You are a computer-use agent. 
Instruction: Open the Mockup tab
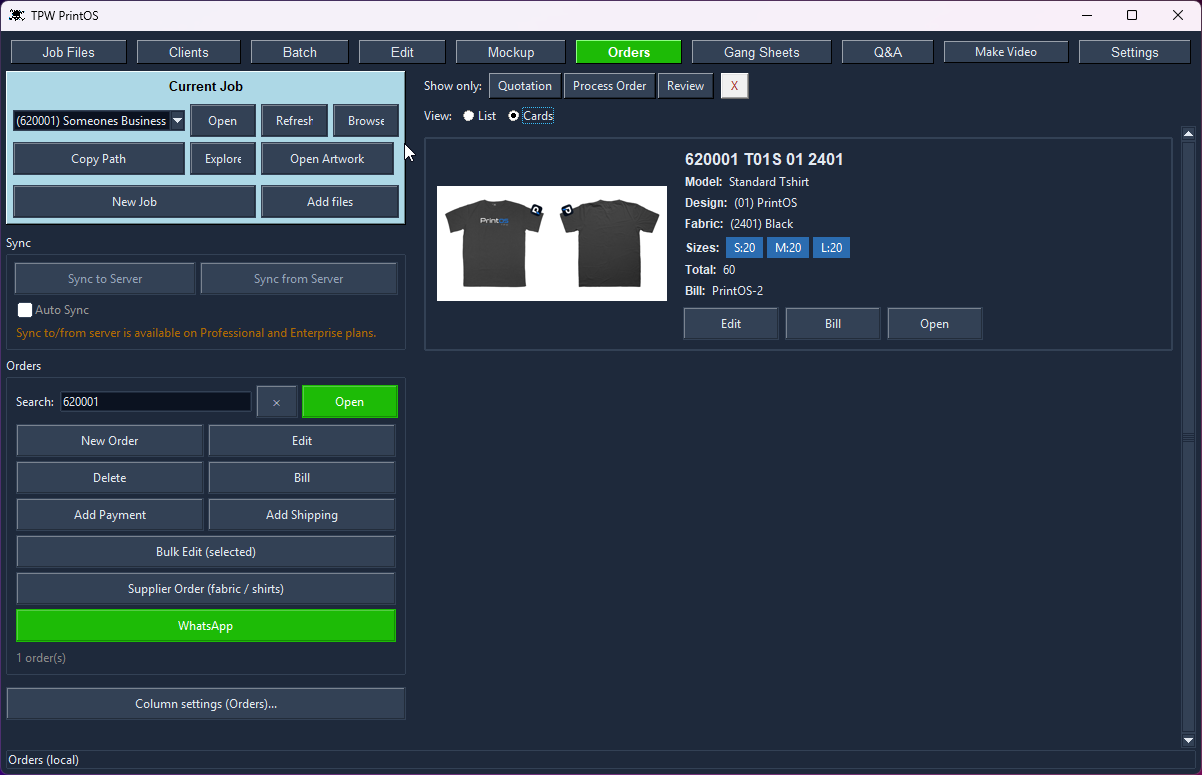click(511, 52)
